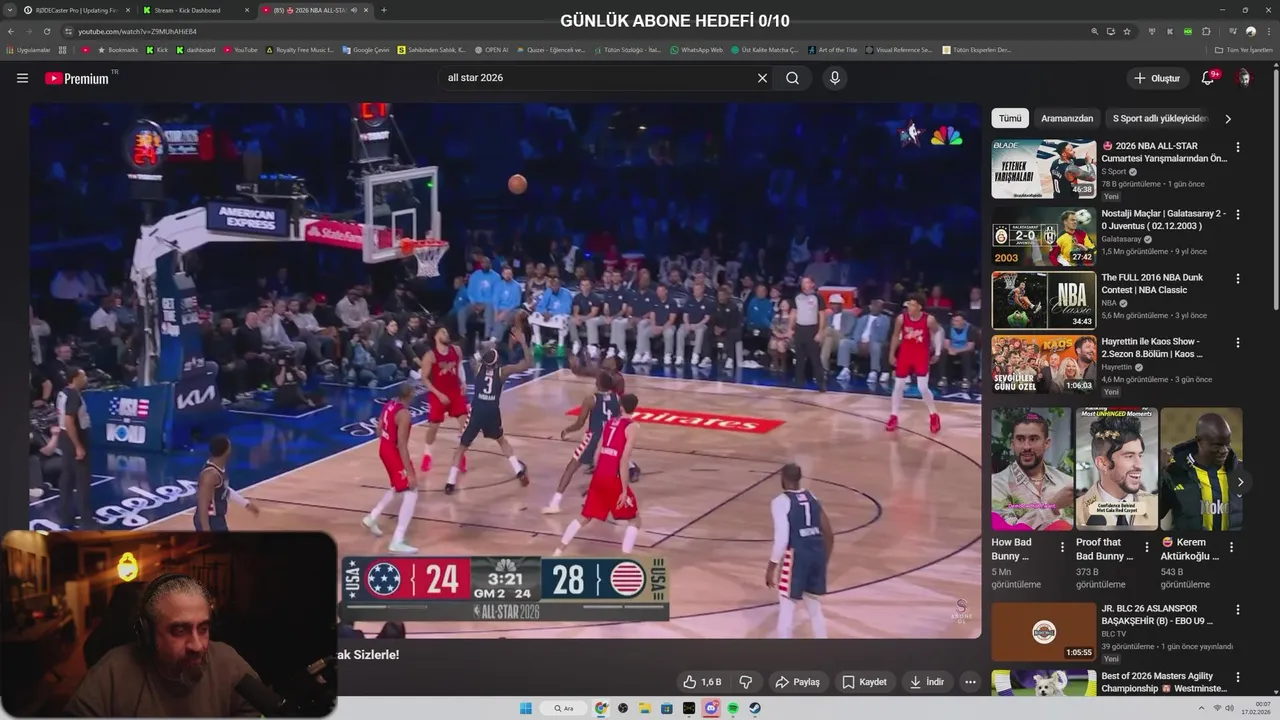
Task: Open options for How Bad Bunny short
Action: (1062, 548)
